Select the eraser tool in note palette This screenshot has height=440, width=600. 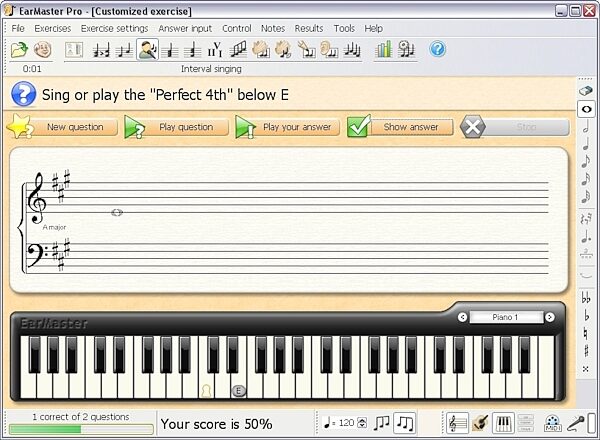click(586, 91)
